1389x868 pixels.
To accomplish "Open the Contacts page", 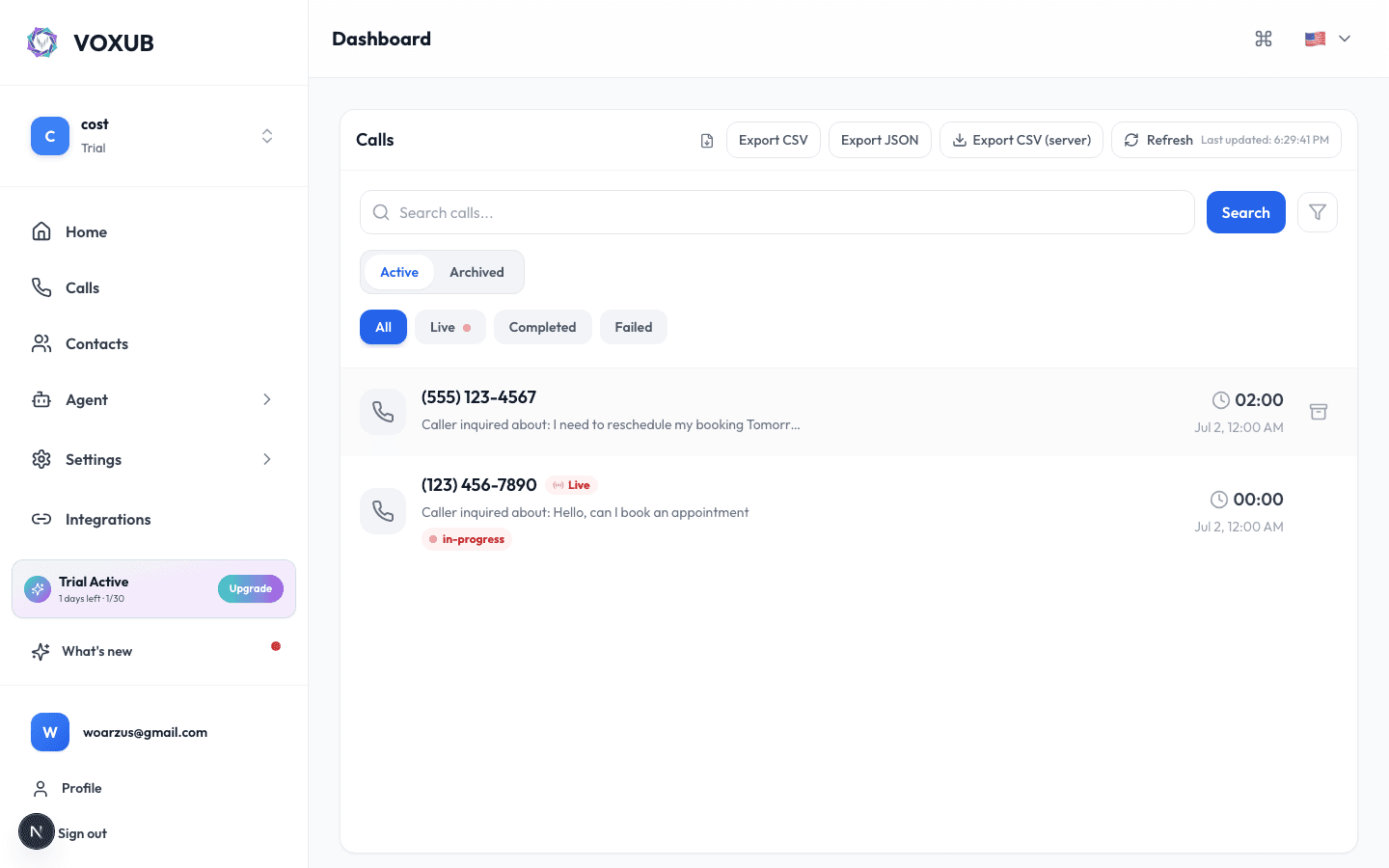I will 154,343.
